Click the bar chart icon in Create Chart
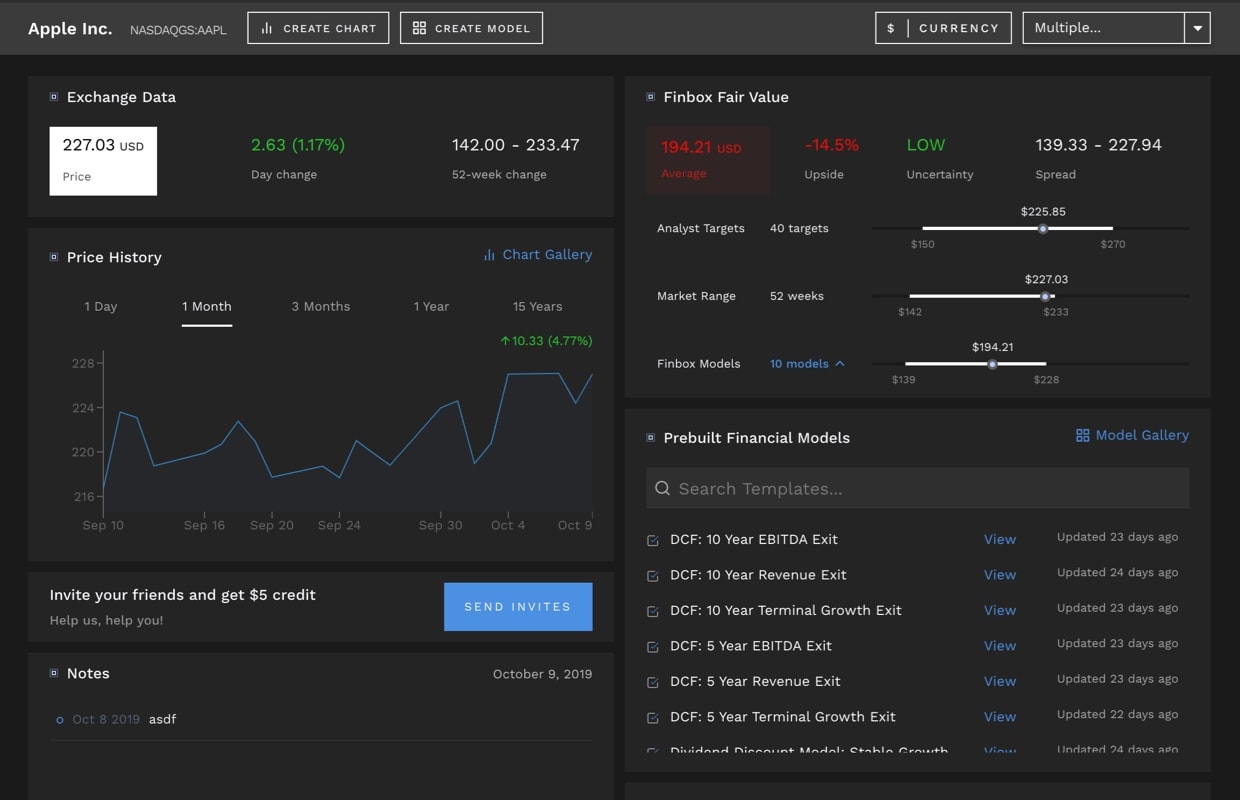This screenshot has width=1240, height=800. pos(267,28)
